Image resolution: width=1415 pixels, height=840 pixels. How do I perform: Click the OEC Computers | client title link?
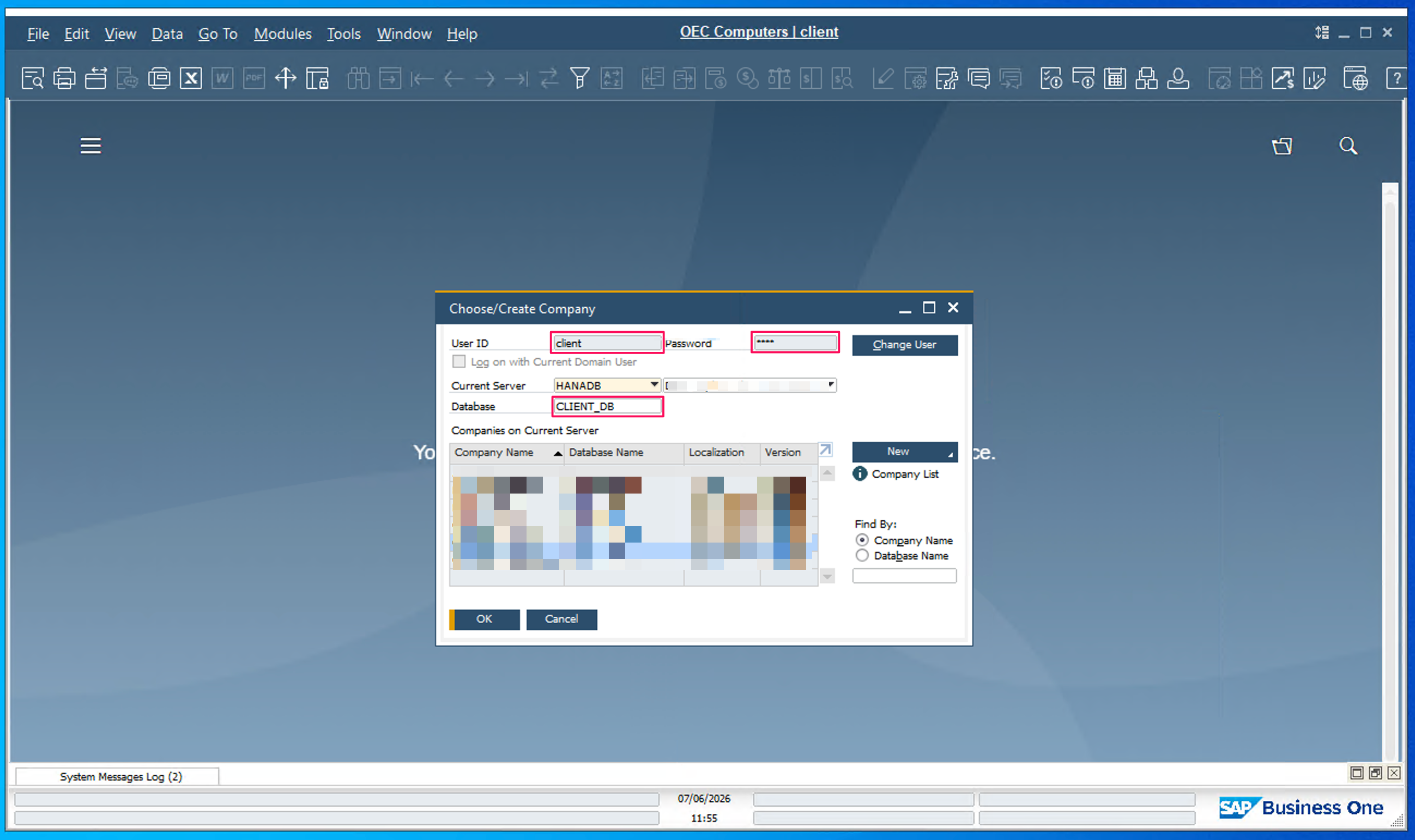(x=759, y=32)
